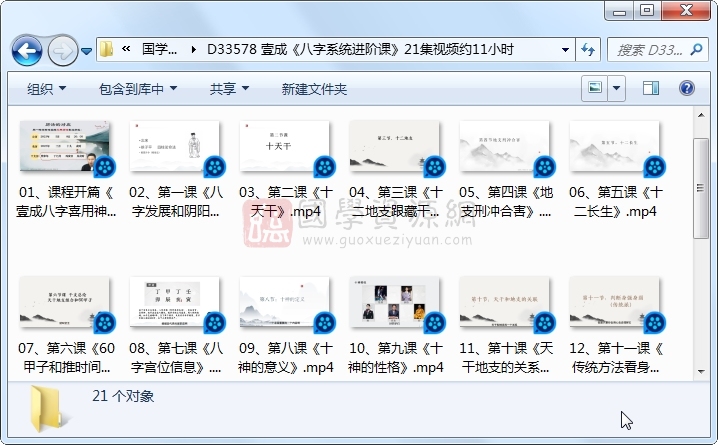718x445 pixels.
Task: Select thumbnail of 12、第十一课 video
Action: (614, 302)
